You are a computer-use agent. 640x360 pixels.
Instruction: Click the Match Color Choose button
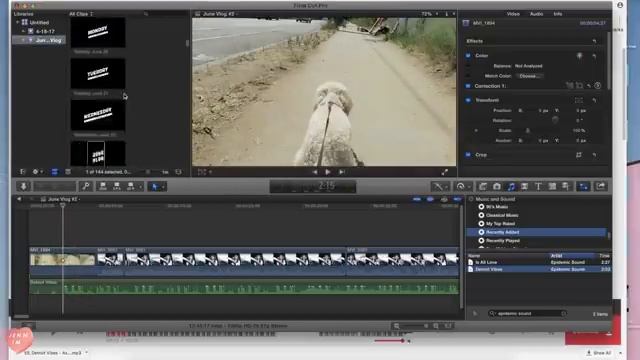[x=529, y=76]
